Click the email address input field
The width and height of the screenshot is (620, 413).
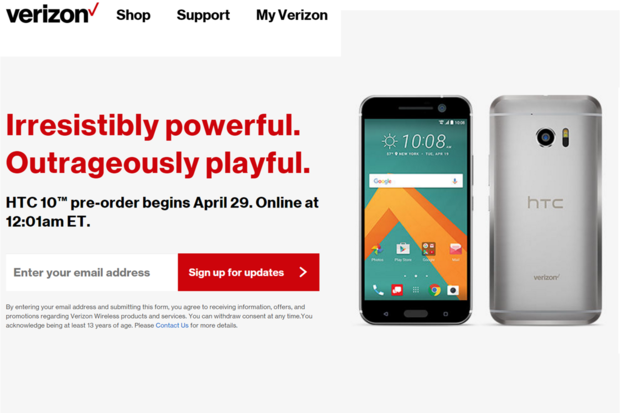pos(92,272)
